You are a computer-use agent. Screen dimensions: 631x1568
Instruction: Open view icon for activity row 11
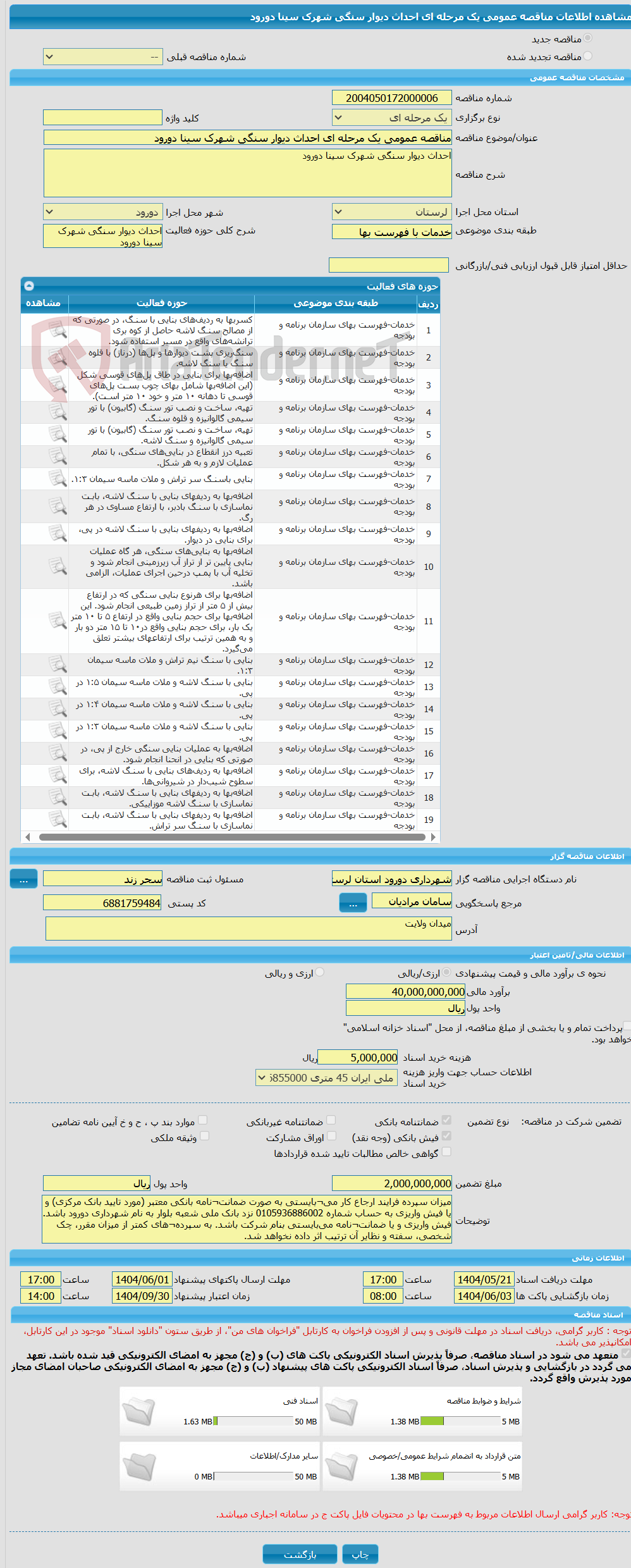pyautogui.click(x=58, y=621)
